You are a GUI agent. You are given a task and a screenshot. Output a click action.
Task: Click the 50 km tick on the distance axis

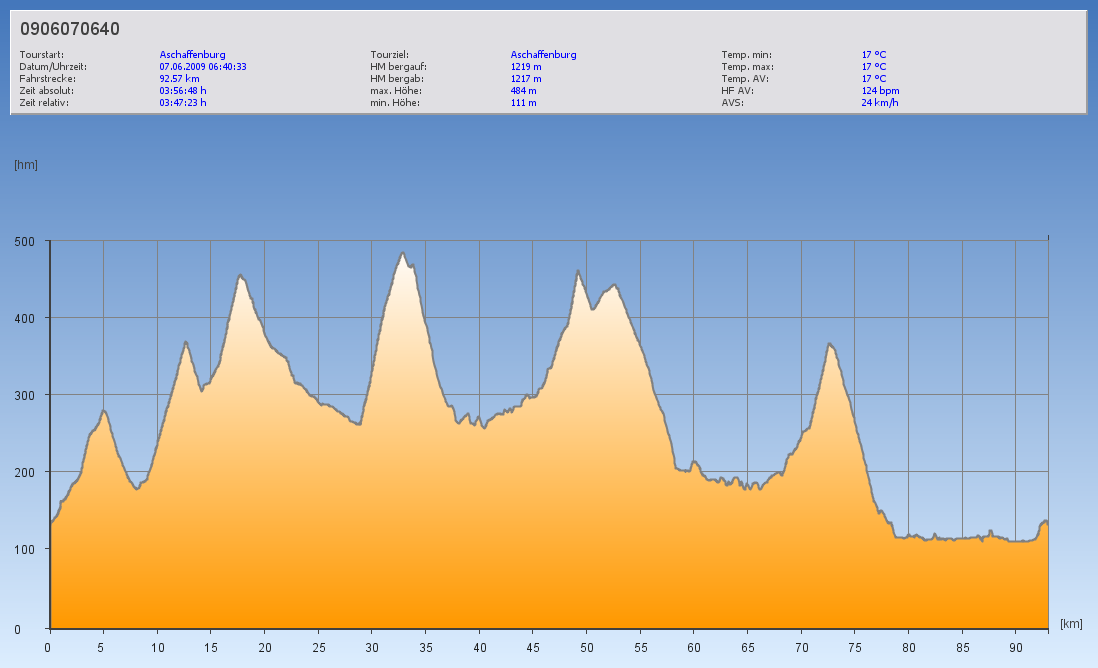click(x=586, y=648)
